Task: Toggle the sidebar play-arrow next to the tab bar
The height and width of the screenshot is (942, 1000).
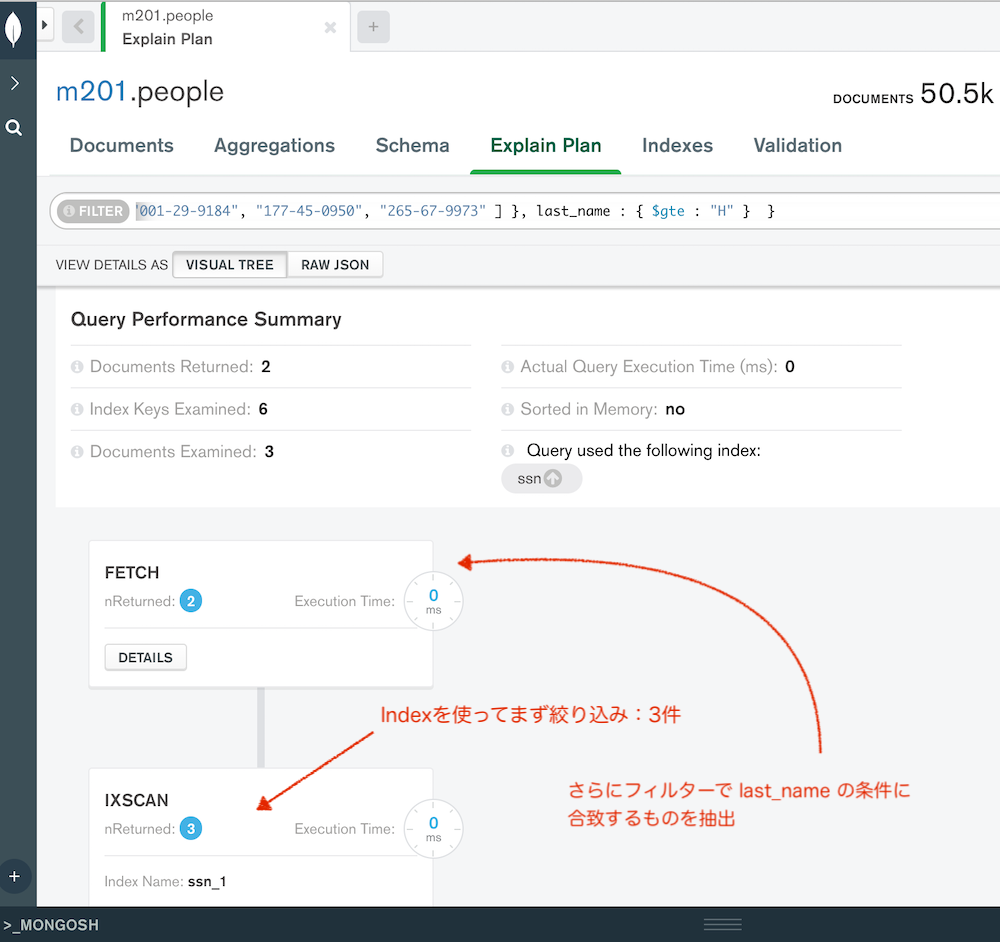Action: point(45,25)
